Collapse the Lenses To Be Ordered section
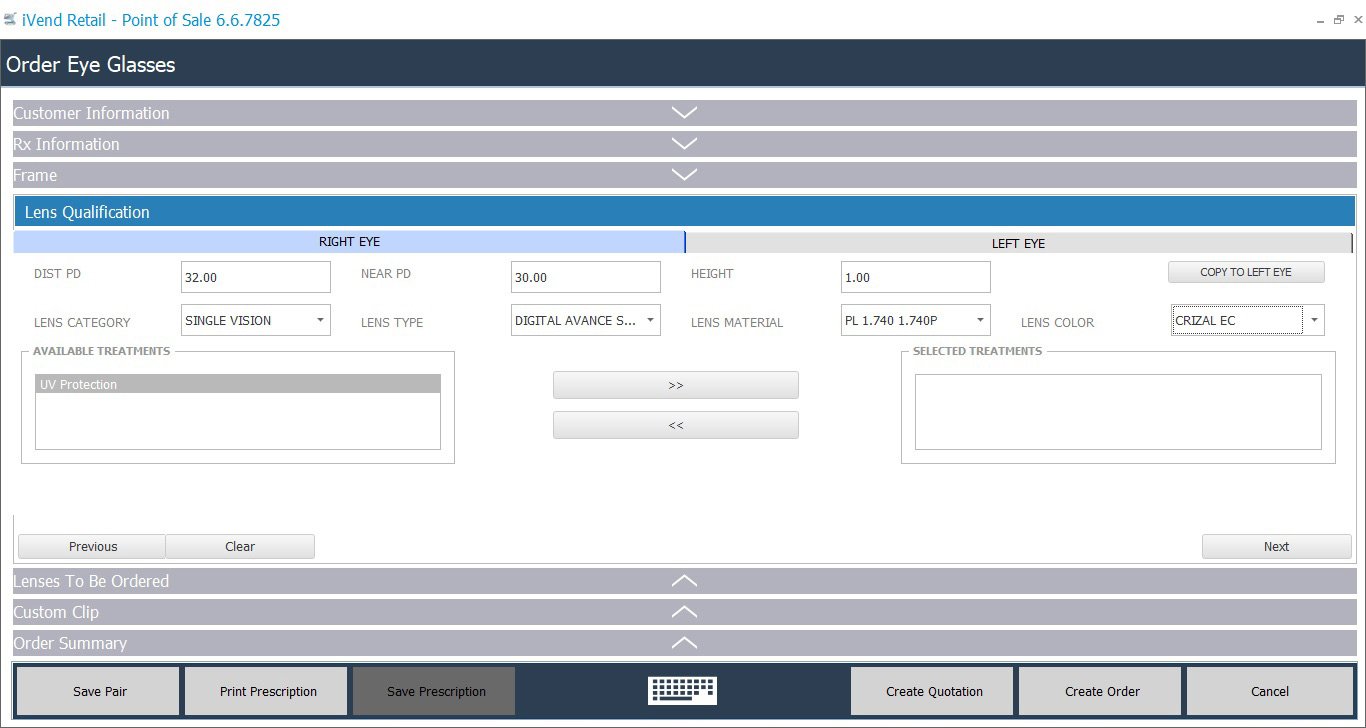The width and height of the screenshot is (1366, 728). 684,580
